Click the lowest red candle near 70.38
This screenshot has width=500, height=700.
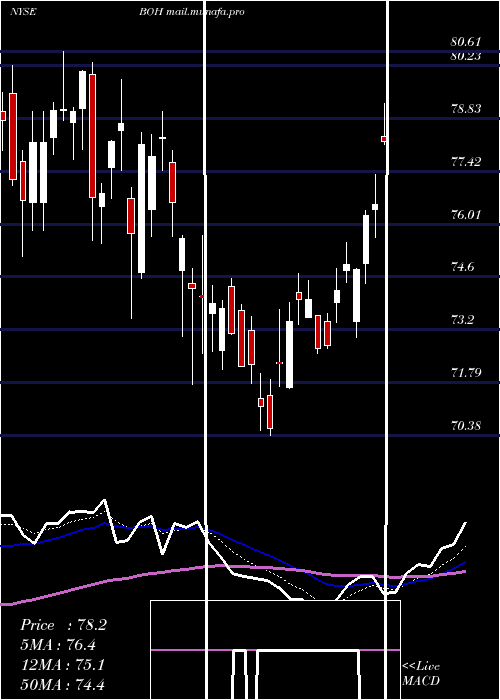270,411
